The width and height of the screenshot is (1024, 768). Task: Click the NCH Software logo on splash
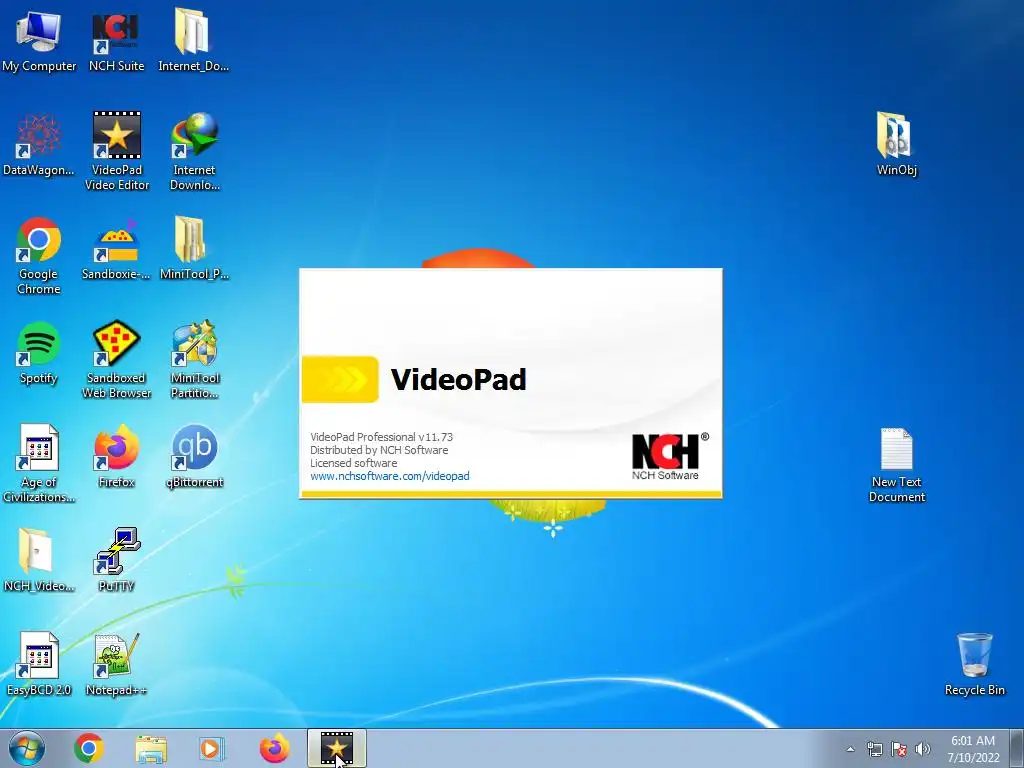click(670, 456)
